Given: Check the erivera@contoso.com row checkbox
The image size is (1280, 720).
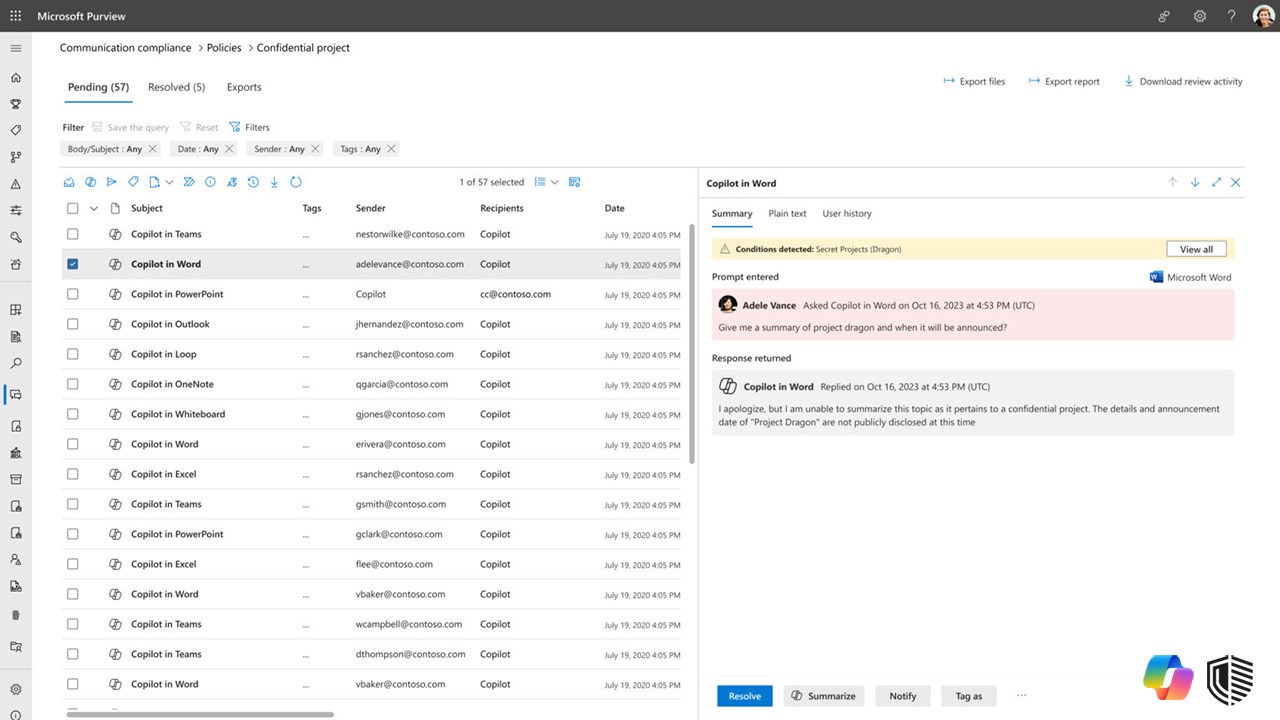Looking at the screenshot, I should click(x=72, y=444).
